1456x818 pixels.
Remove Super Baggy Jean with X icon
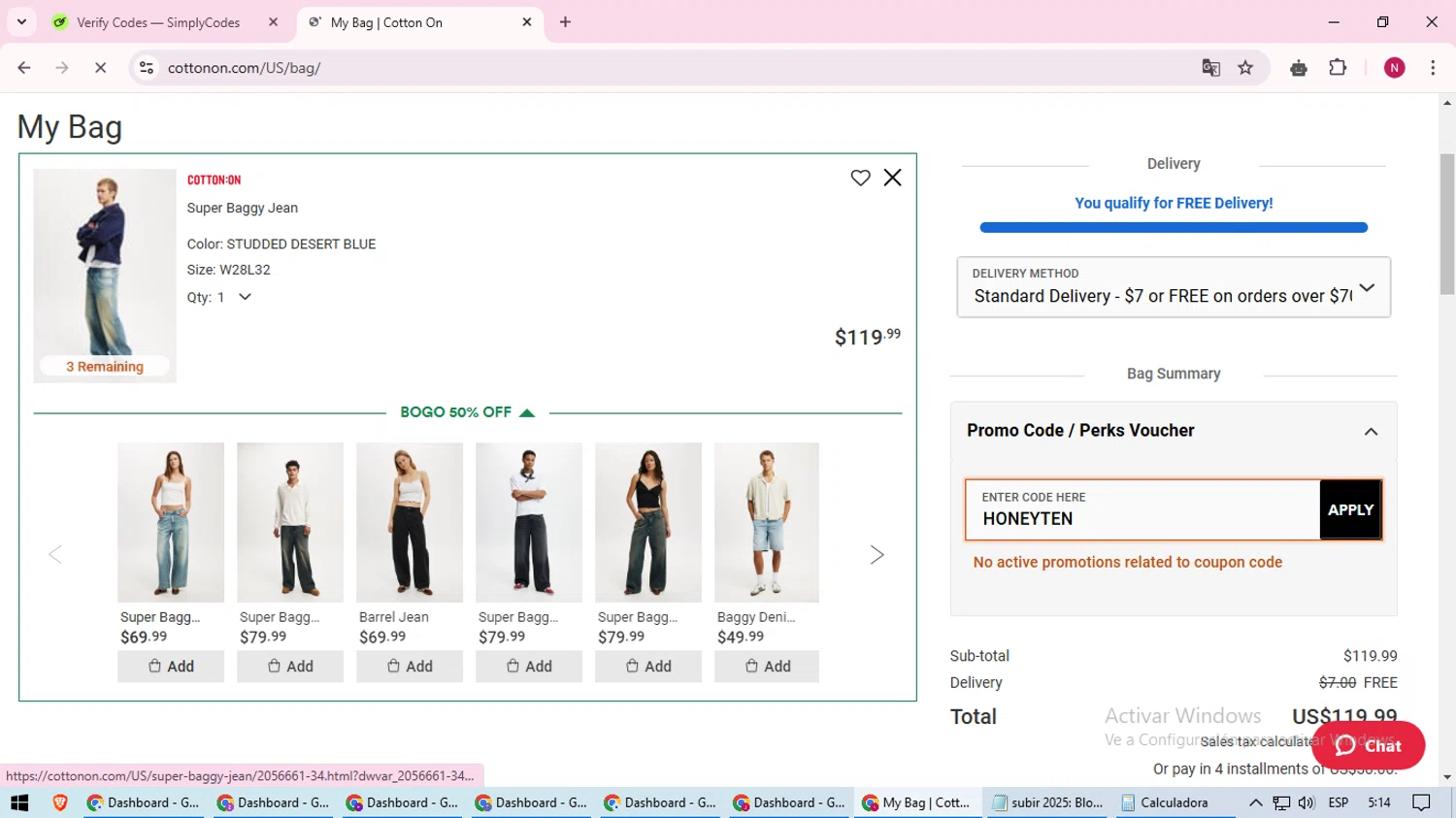pyautogui.click(x=892, y=178)
